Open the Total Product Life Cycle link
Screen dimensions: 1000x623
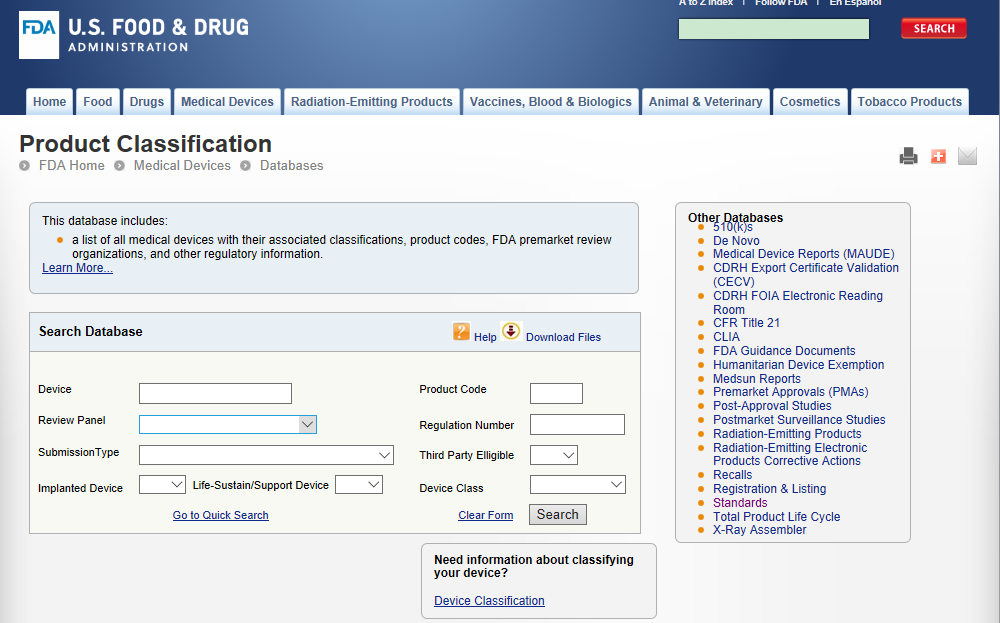(776, 517)
